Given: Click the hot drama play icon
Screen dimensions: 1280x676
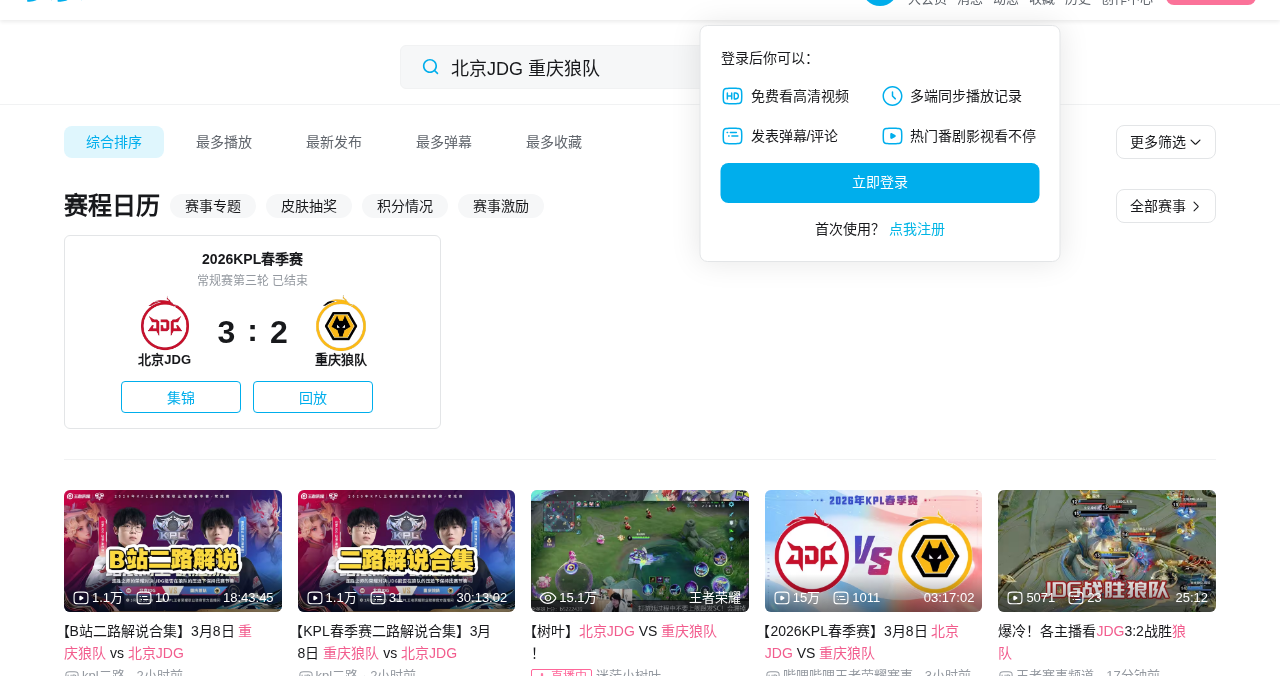Looking at the screenshot, I should (x=892, y=136).
